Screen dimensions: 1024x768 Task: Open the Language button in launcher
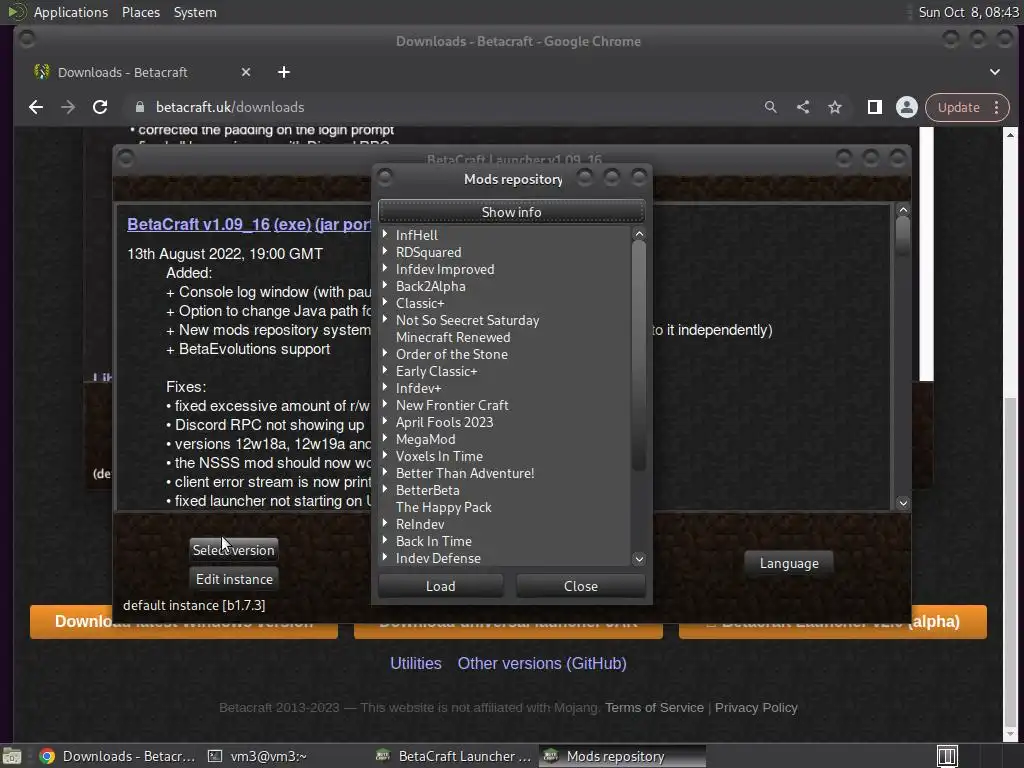789,564
